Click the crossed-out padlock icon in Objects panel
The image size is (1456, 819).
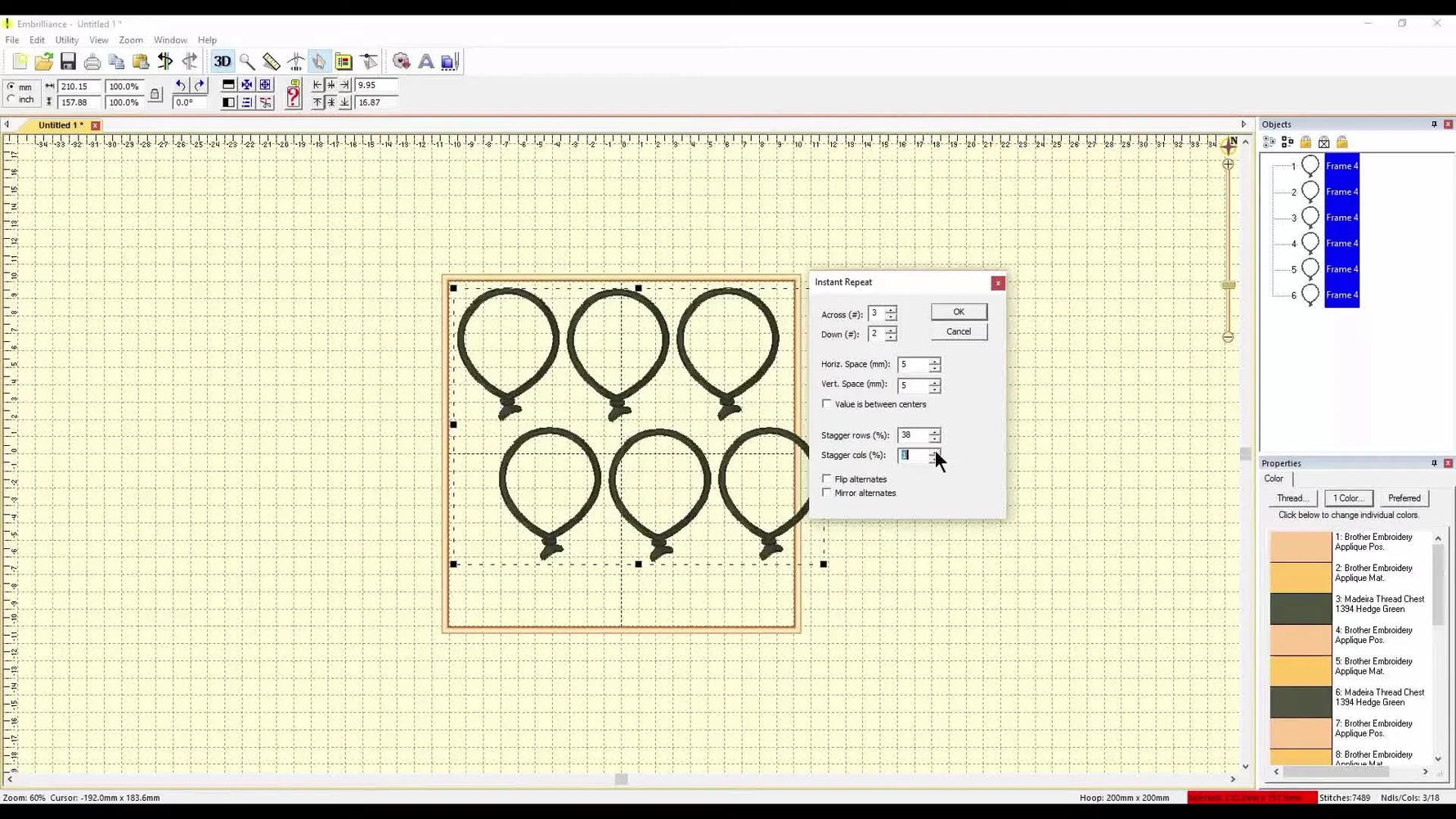[1323, 142]
